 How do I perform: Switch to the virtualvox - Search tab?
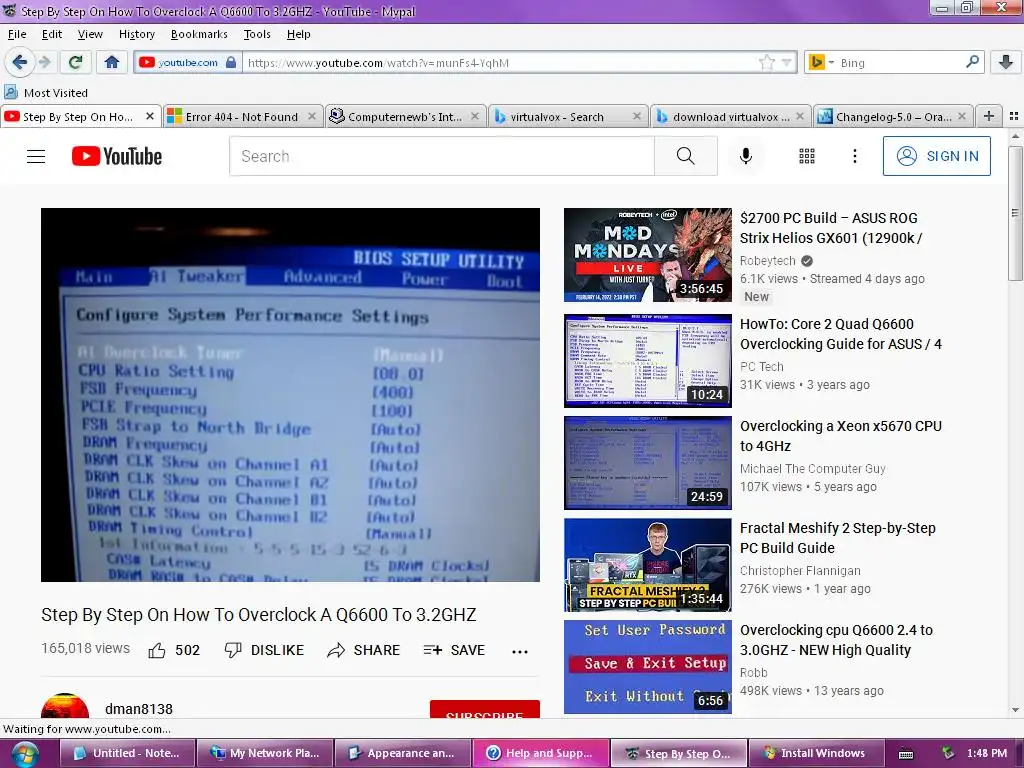click(567, 116)
